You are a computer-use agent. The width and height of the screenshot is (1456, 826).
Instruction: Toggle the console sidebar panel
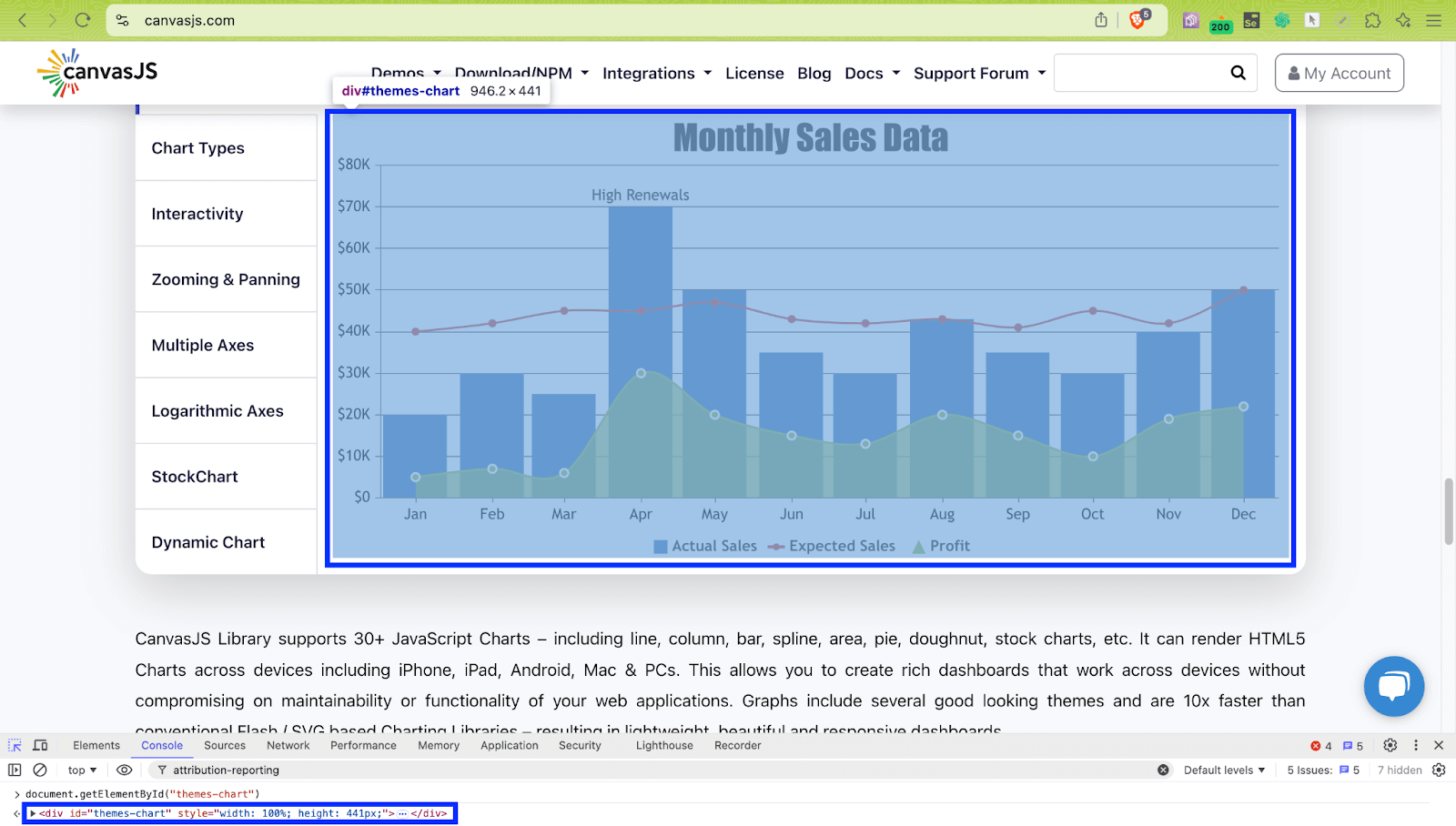[x=15, y=770]
